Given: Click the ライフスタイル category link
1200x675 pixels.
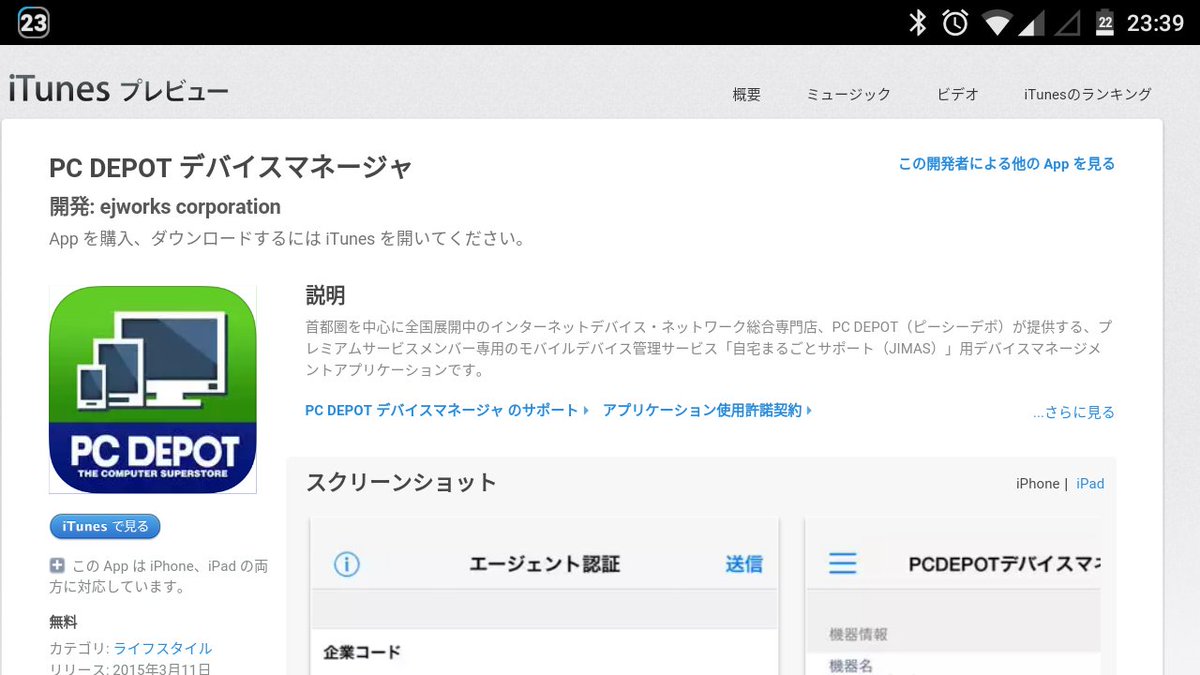Looking at the screenshot, I should tap(163, 648).
